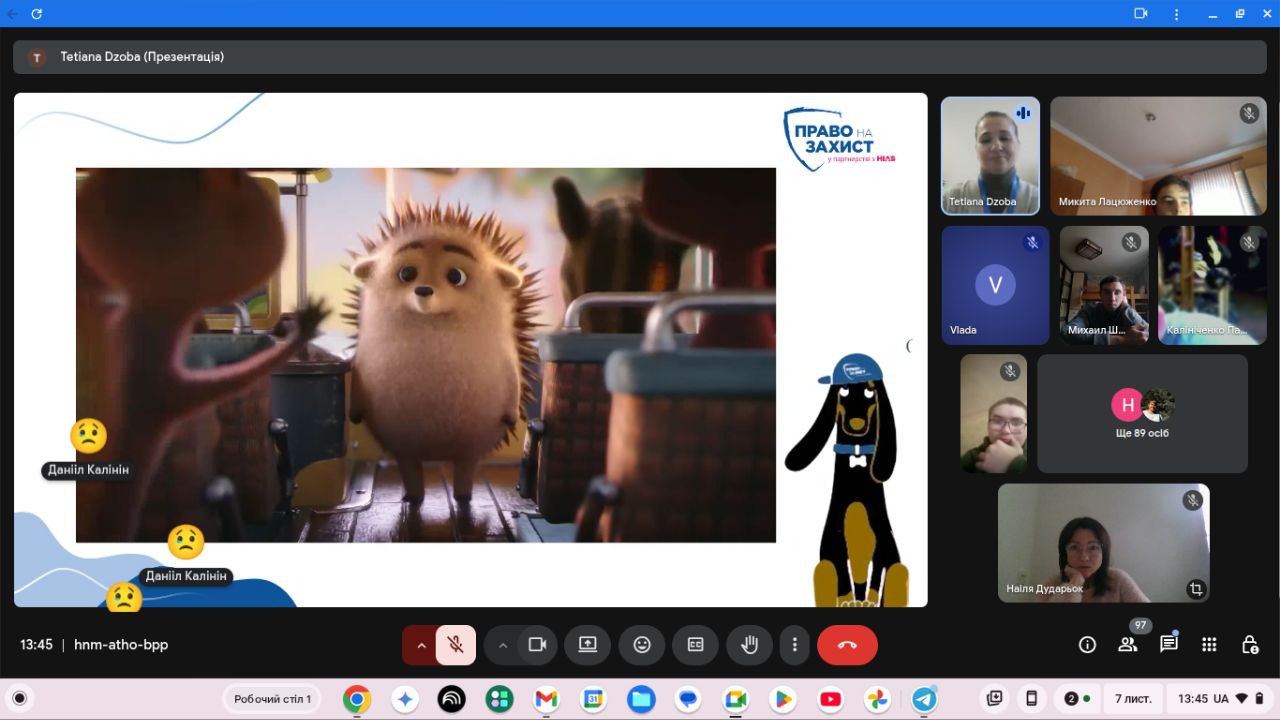This screenshot has width=1280, height=720.
Task: Open Telegram from the shelf
Action: 924,699
